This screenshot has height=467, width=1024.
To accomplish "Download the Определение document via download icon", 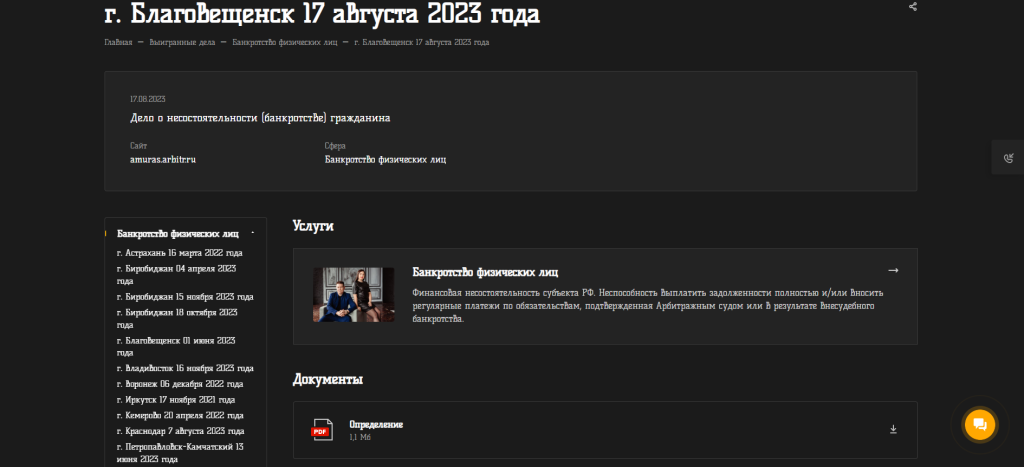I will click(x=893, y=430).
